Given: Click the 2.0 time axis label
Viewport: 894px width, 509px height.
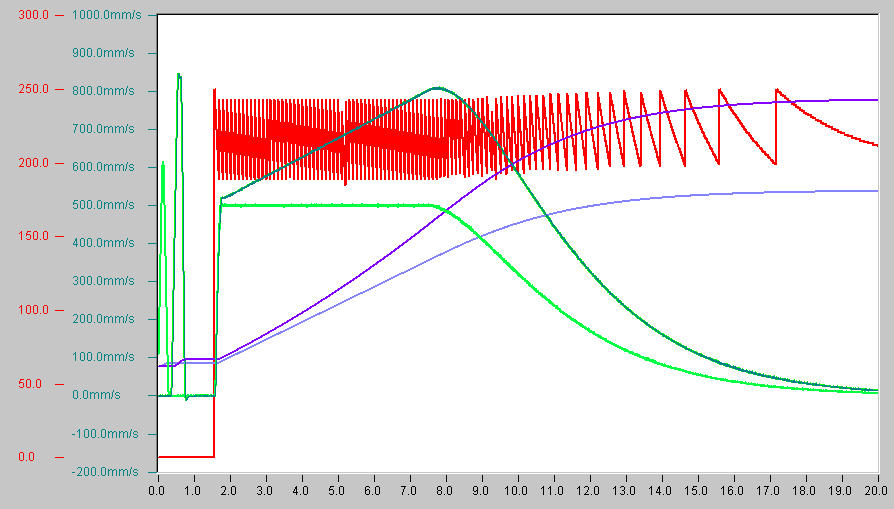Looking at the screenshot, I should pyautogui.click(x=229, y=491).
